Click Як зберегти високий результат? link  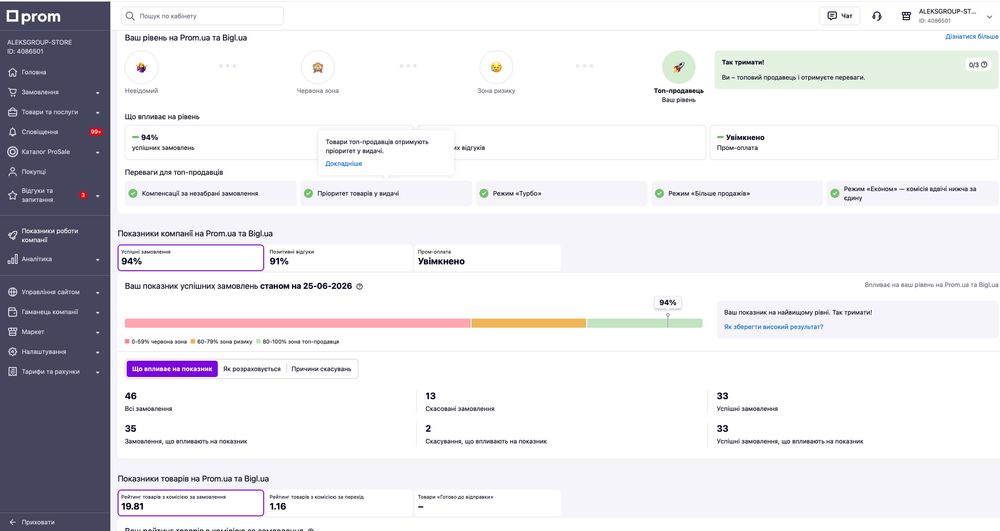tap(774, 327)
